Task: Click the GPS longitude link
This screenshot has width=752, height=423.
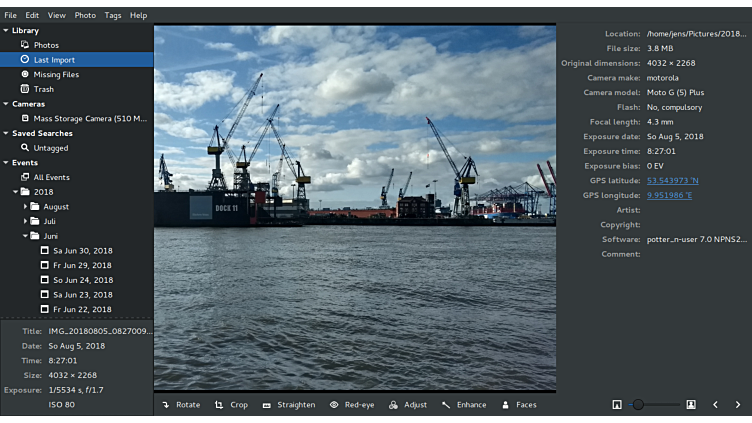Action: click(x=669, y=195)
